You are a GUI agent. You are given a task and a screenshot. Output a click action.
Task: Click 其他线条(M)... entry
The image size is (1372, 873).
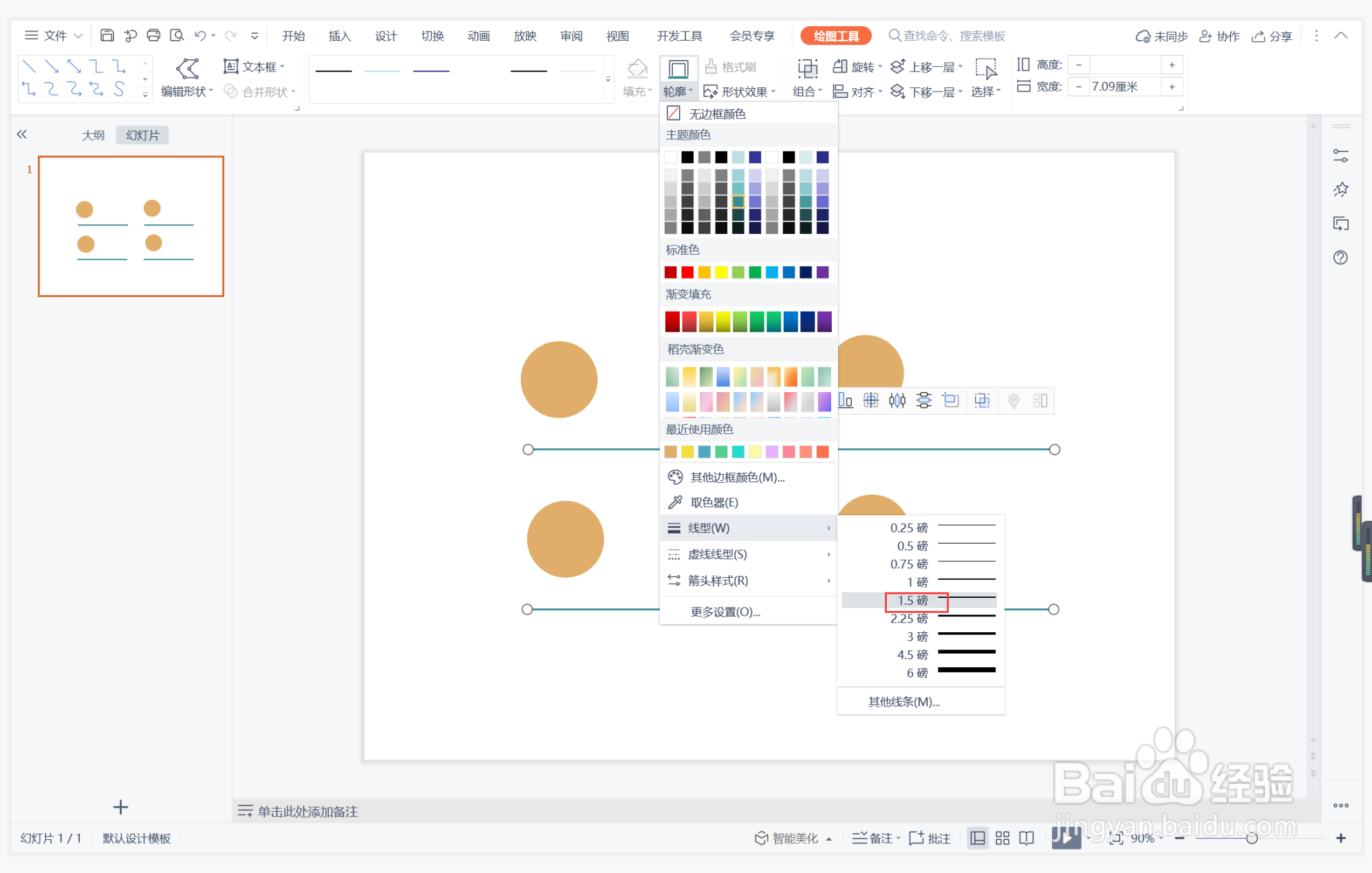click(903, 702)
